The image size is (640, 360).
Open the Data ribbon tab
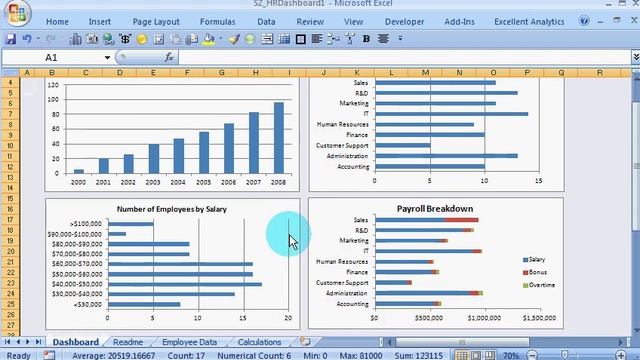pyautogui.click(x=266, y=22)
